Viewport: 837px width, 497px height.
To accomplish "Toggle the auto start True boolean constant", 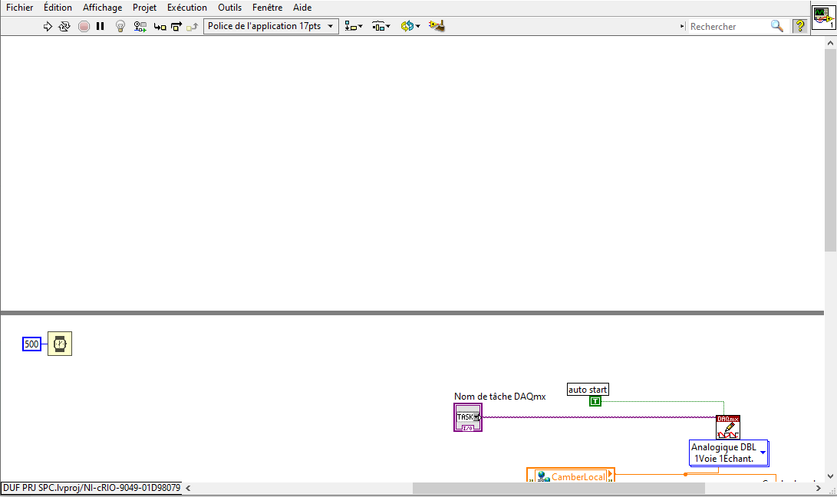I will (595, 401).
